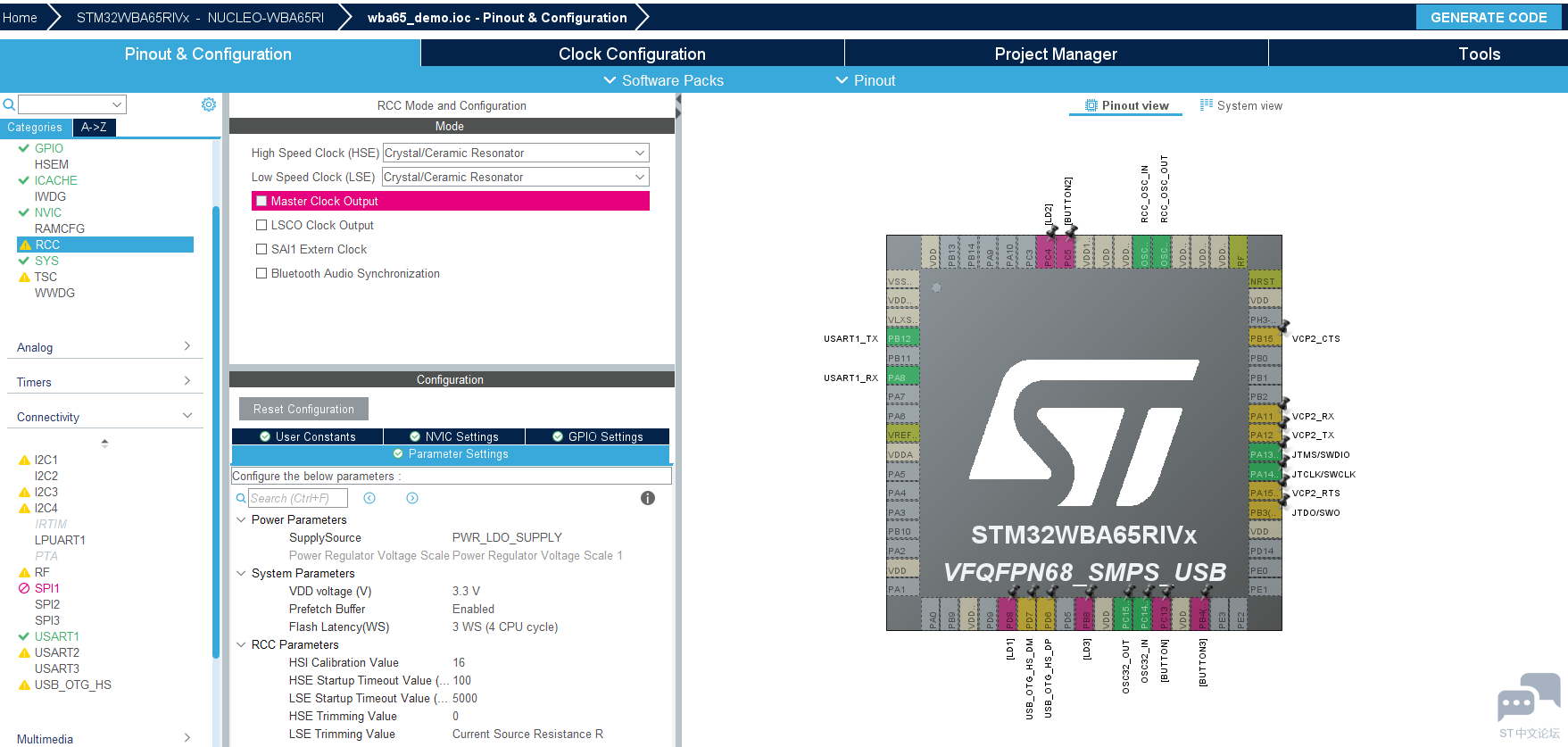Enable Master Clock Output checkbox
The image size is (1568, 747).
pyautogui.click(x=261, y=201)
